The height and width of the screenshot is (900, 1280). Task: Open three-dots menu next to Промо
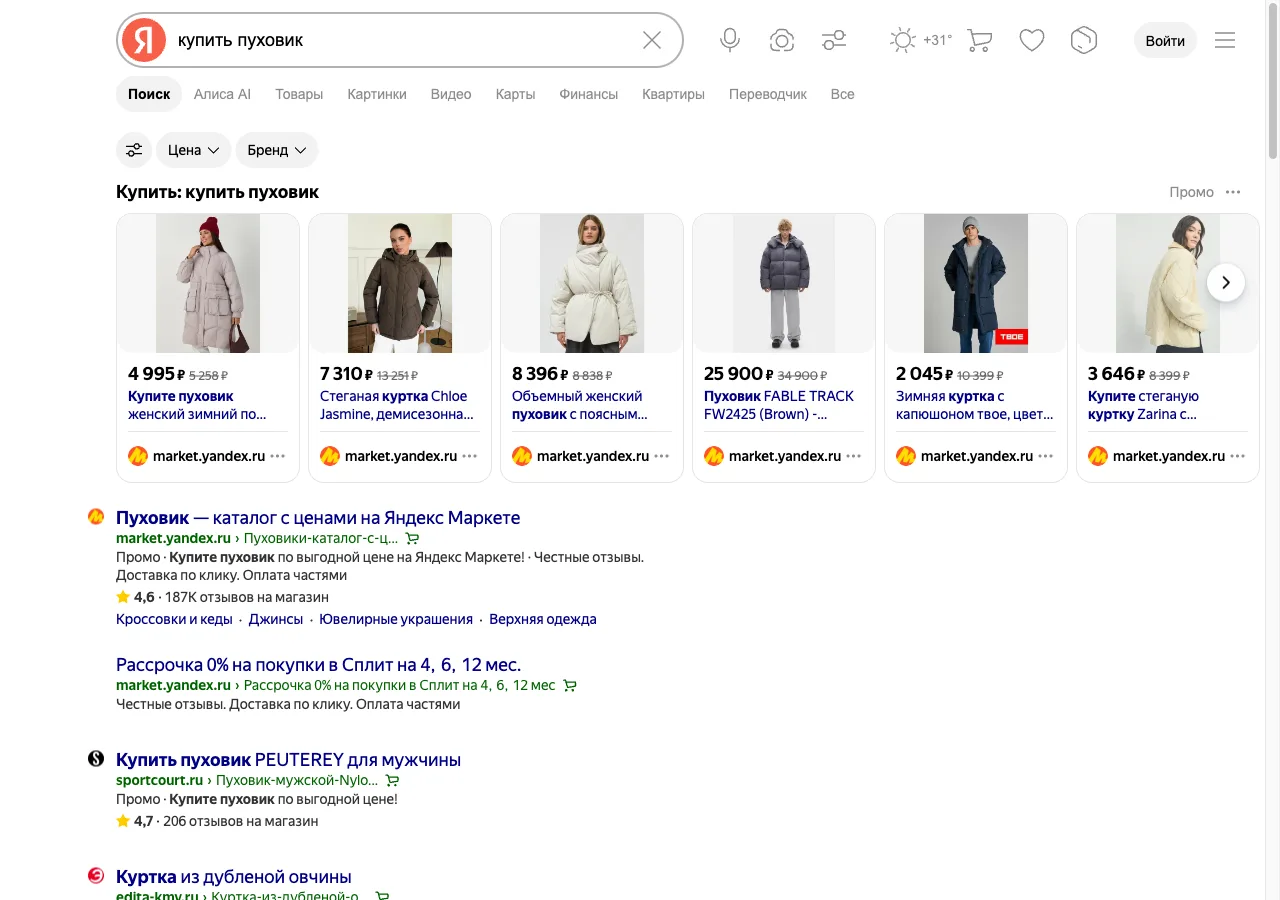coord(1233,192)
